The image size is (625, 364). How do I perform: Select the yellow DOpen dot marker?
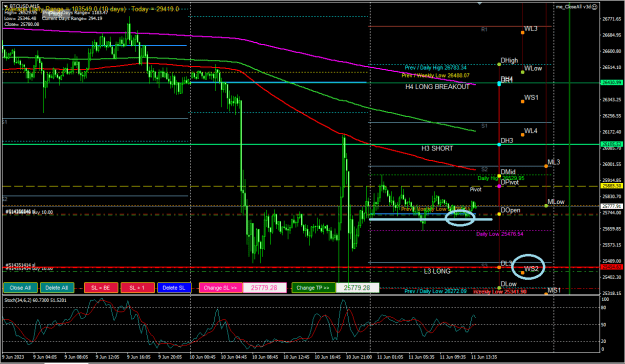(499, 214)
